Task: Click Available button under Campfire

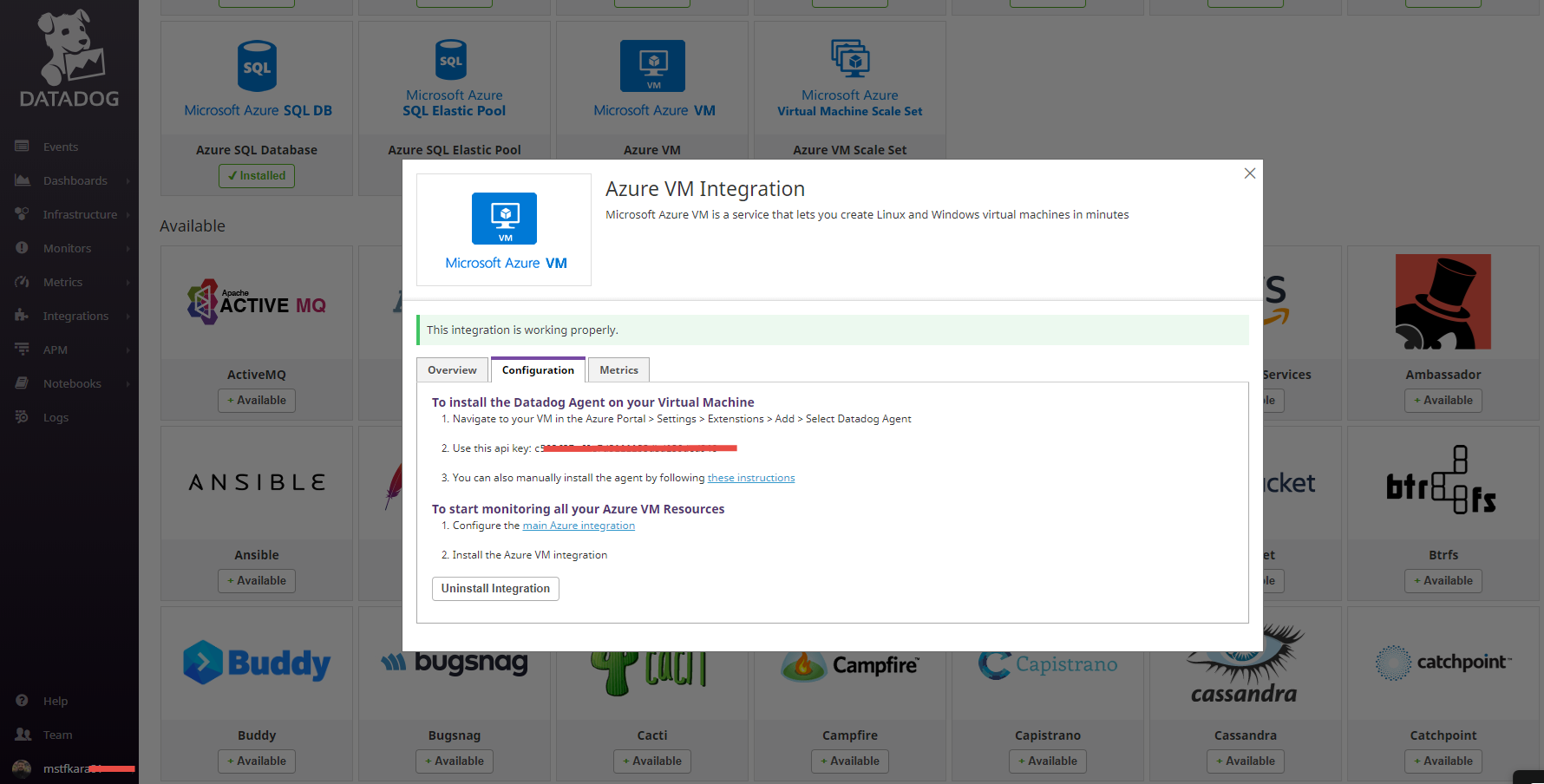Action: click(850, 761)
